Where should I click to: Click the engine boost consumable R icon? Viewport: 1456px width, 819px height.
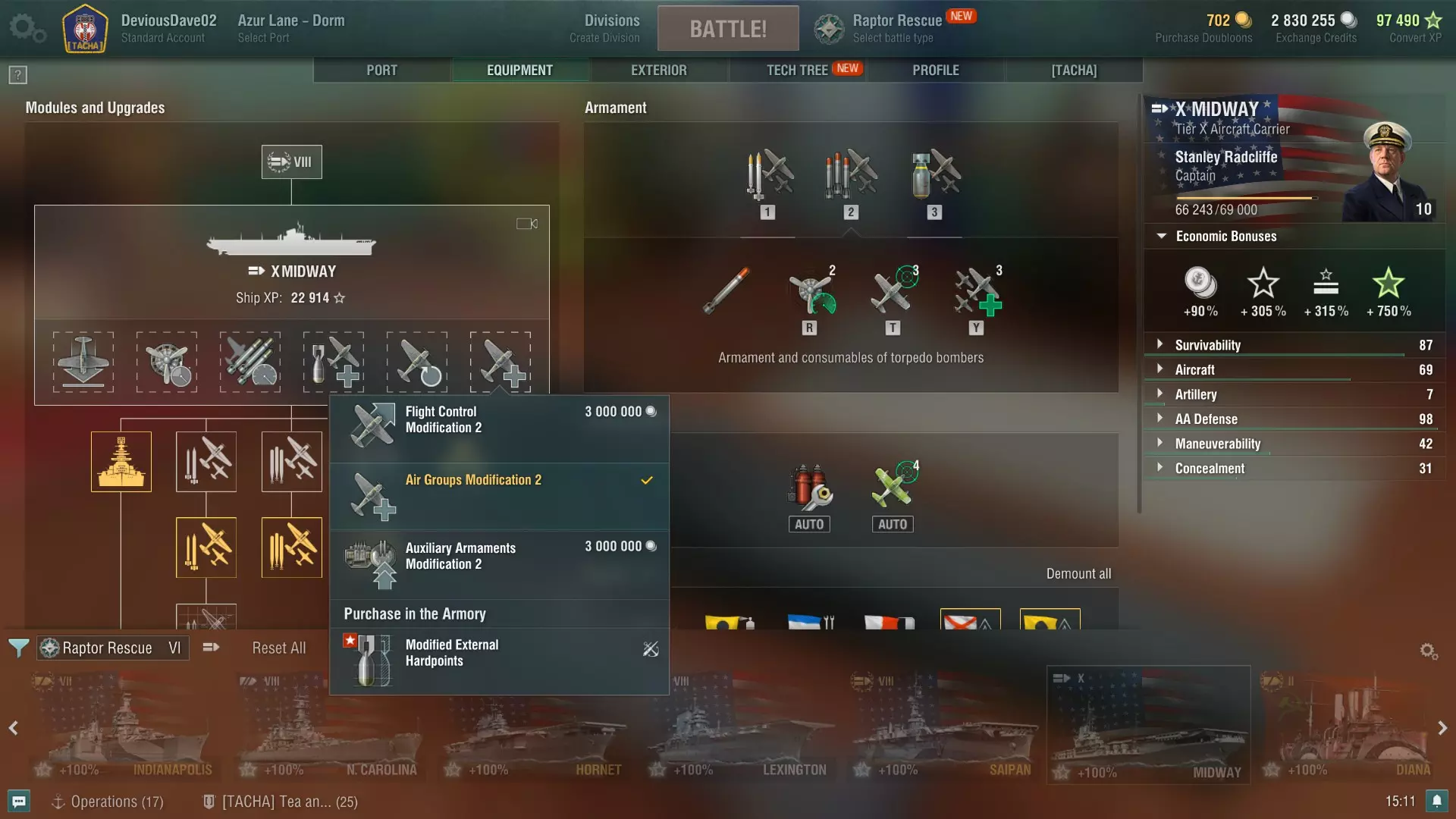pos(810,300)
